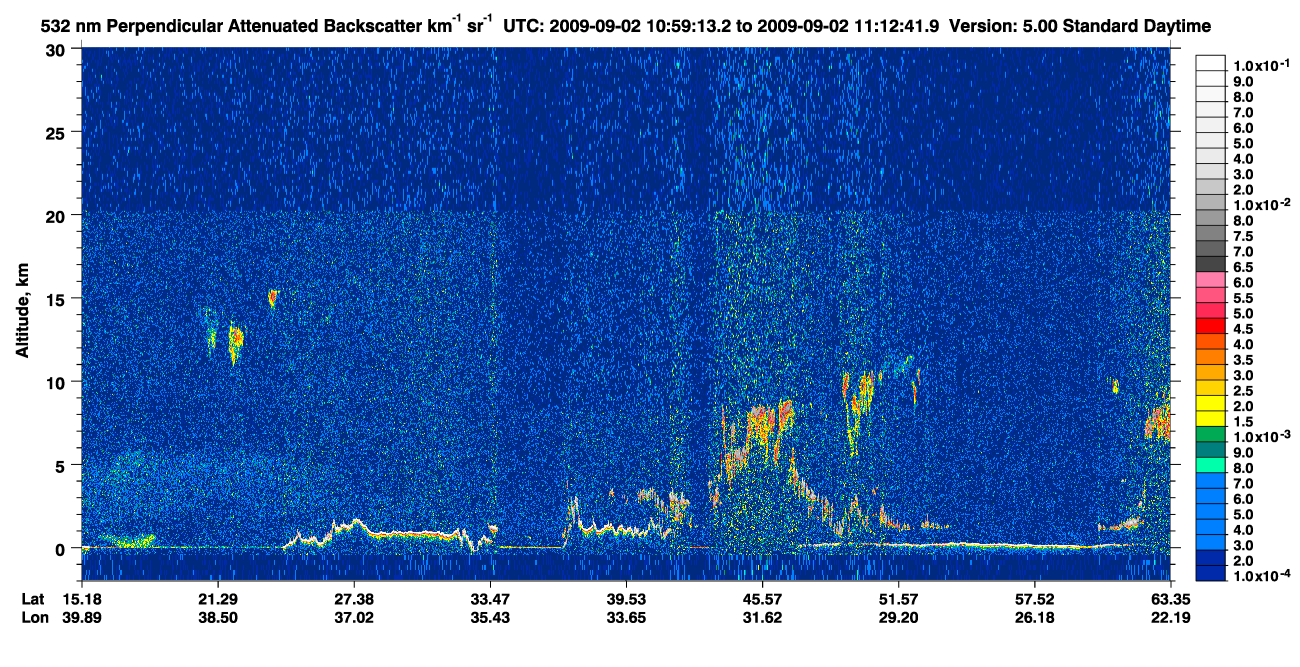This screenshot has height=667, width=1300.
Task: Click colorbar label '2.5'
Action: 1243,391
